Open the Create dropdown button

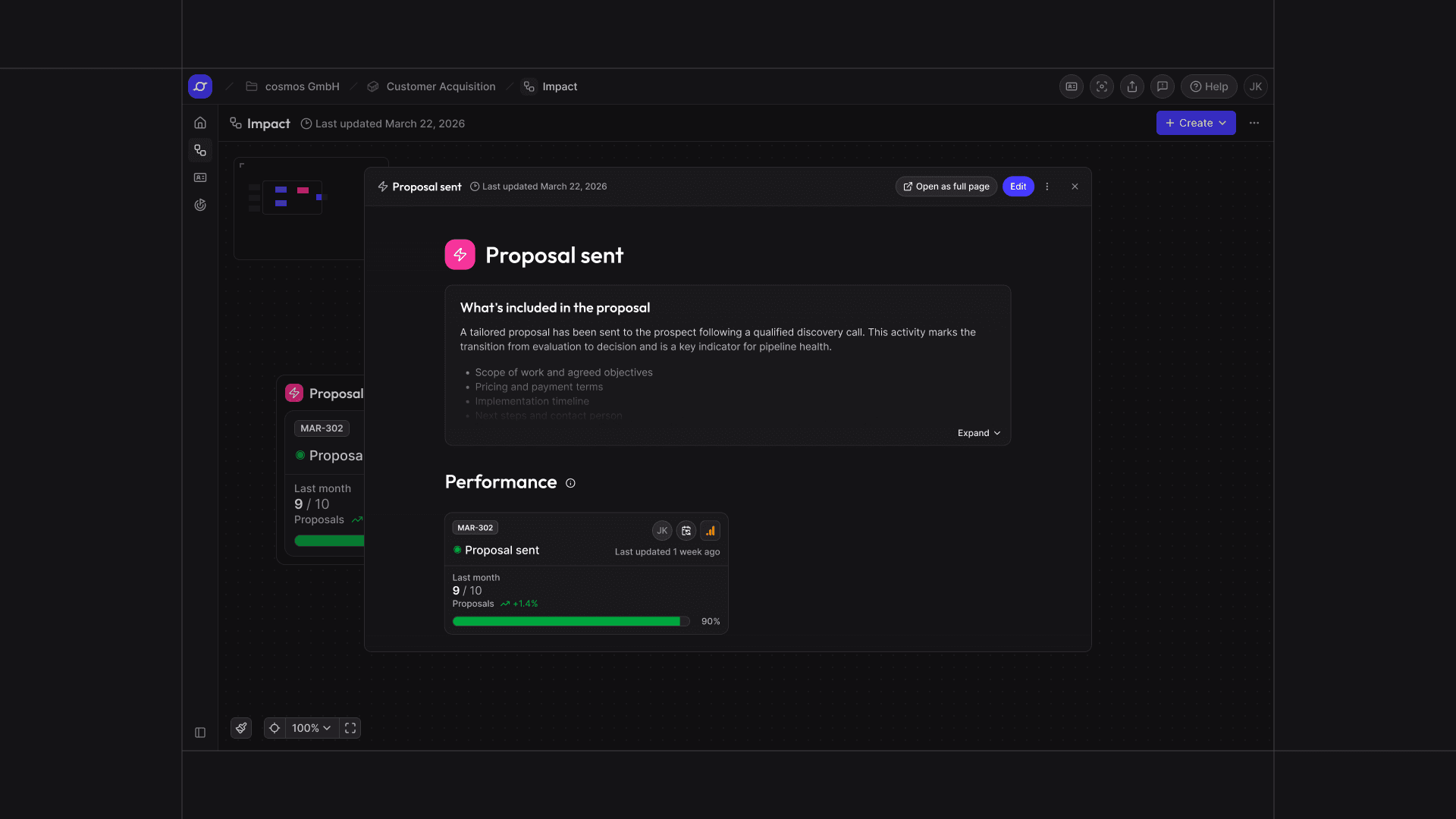(1196, 123)
